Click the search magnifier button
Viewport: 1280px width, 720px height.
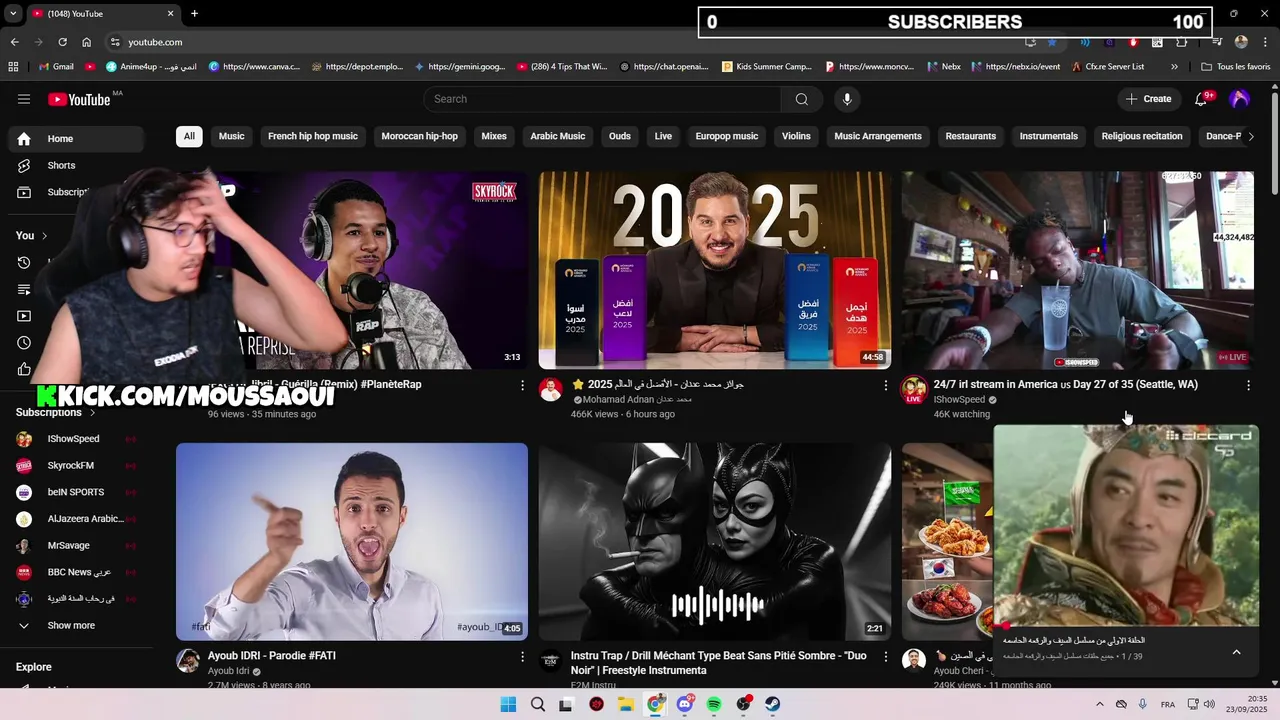coord(802,99)
